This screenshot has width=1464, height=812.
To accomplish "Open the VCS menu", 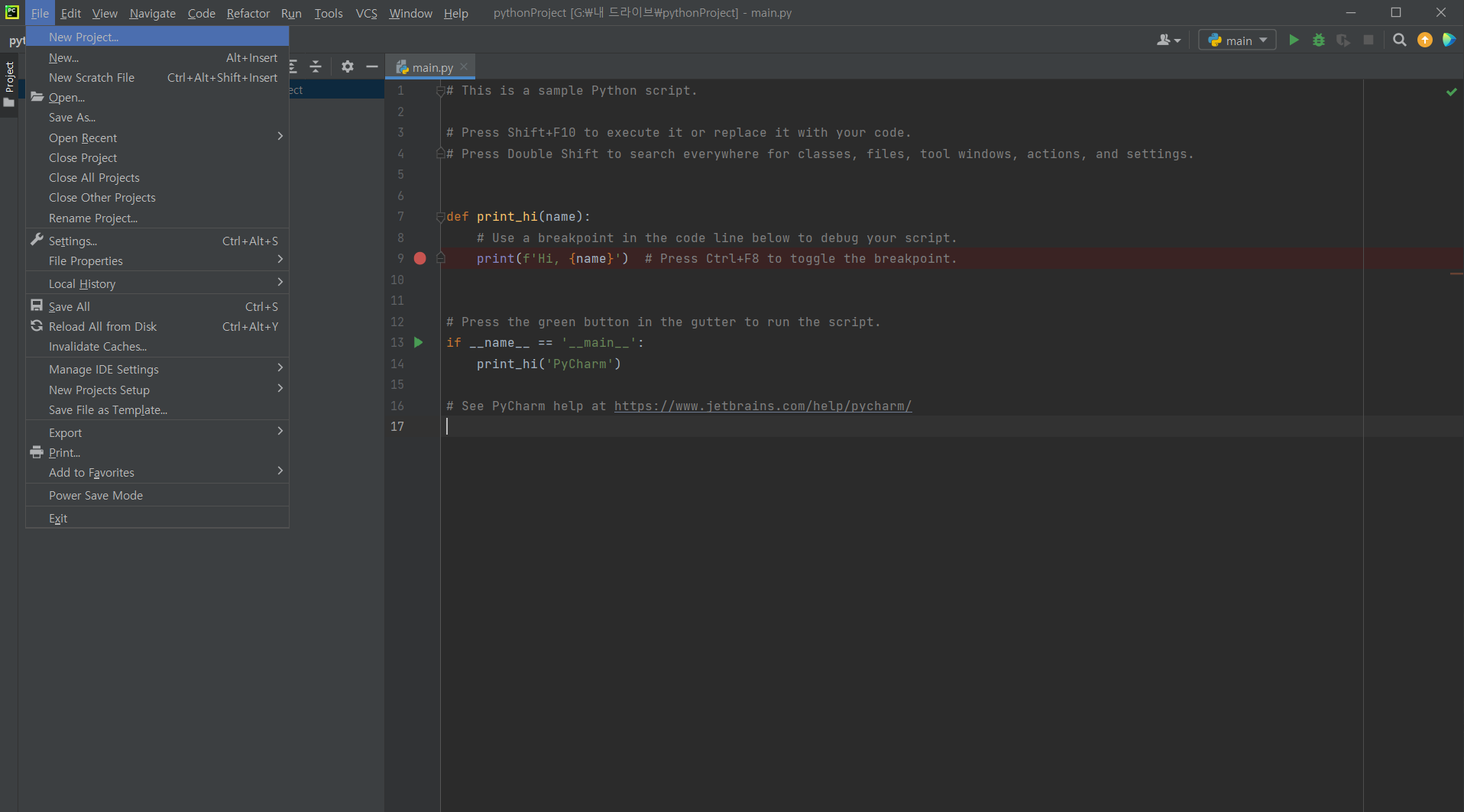I will click(x=367, y=13).
